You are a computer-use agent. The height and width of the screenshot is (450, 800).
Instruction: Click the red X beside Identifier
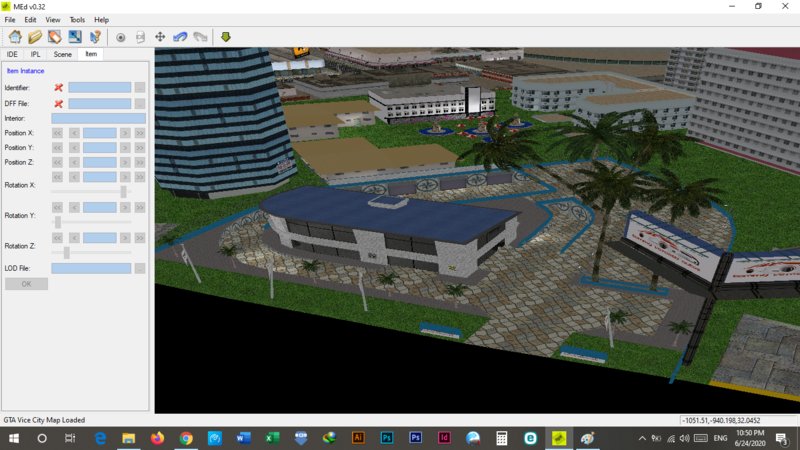(x=59, y=88)
